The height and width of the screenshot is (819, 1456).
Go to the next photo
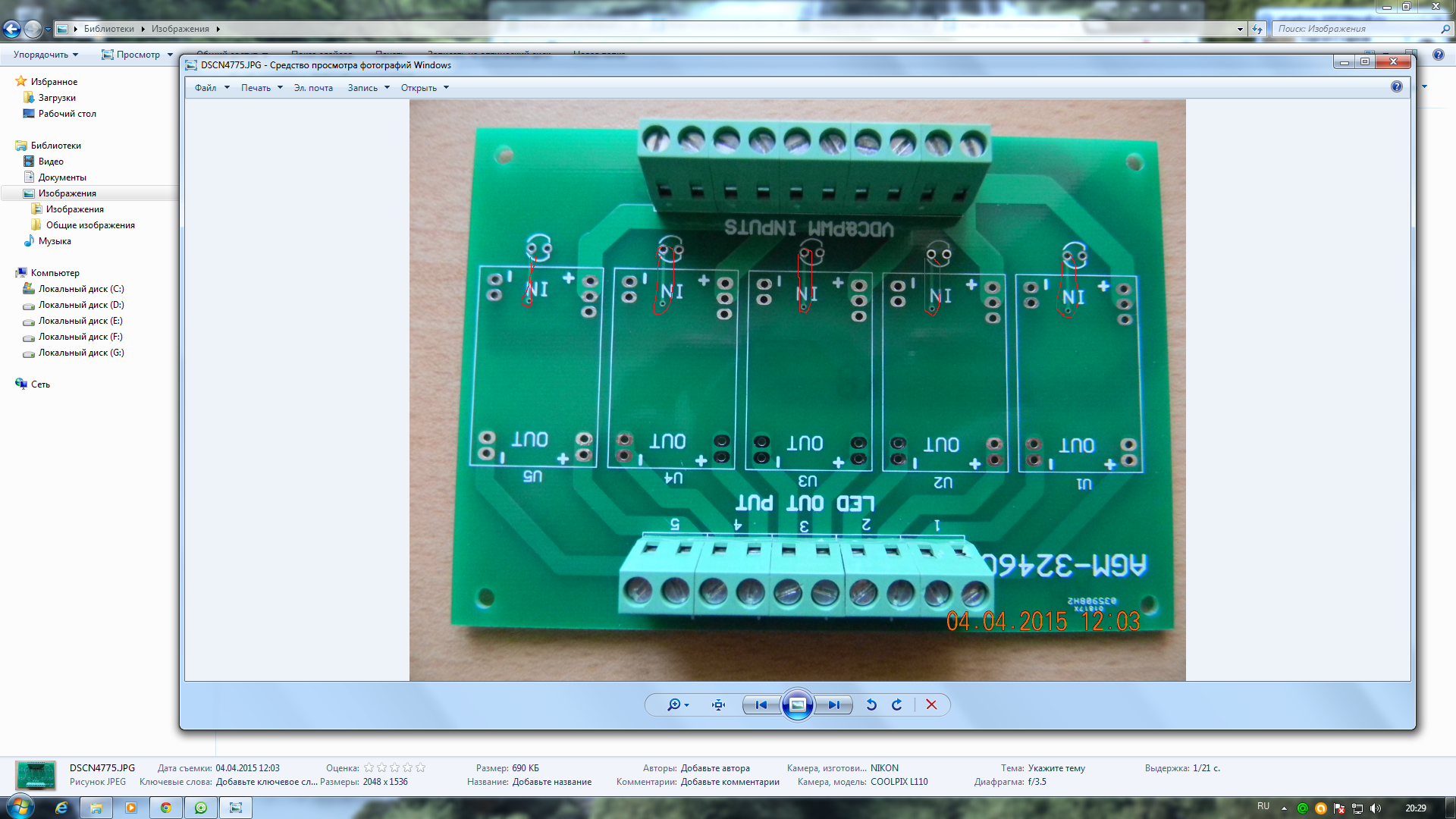tap(833, 704)
